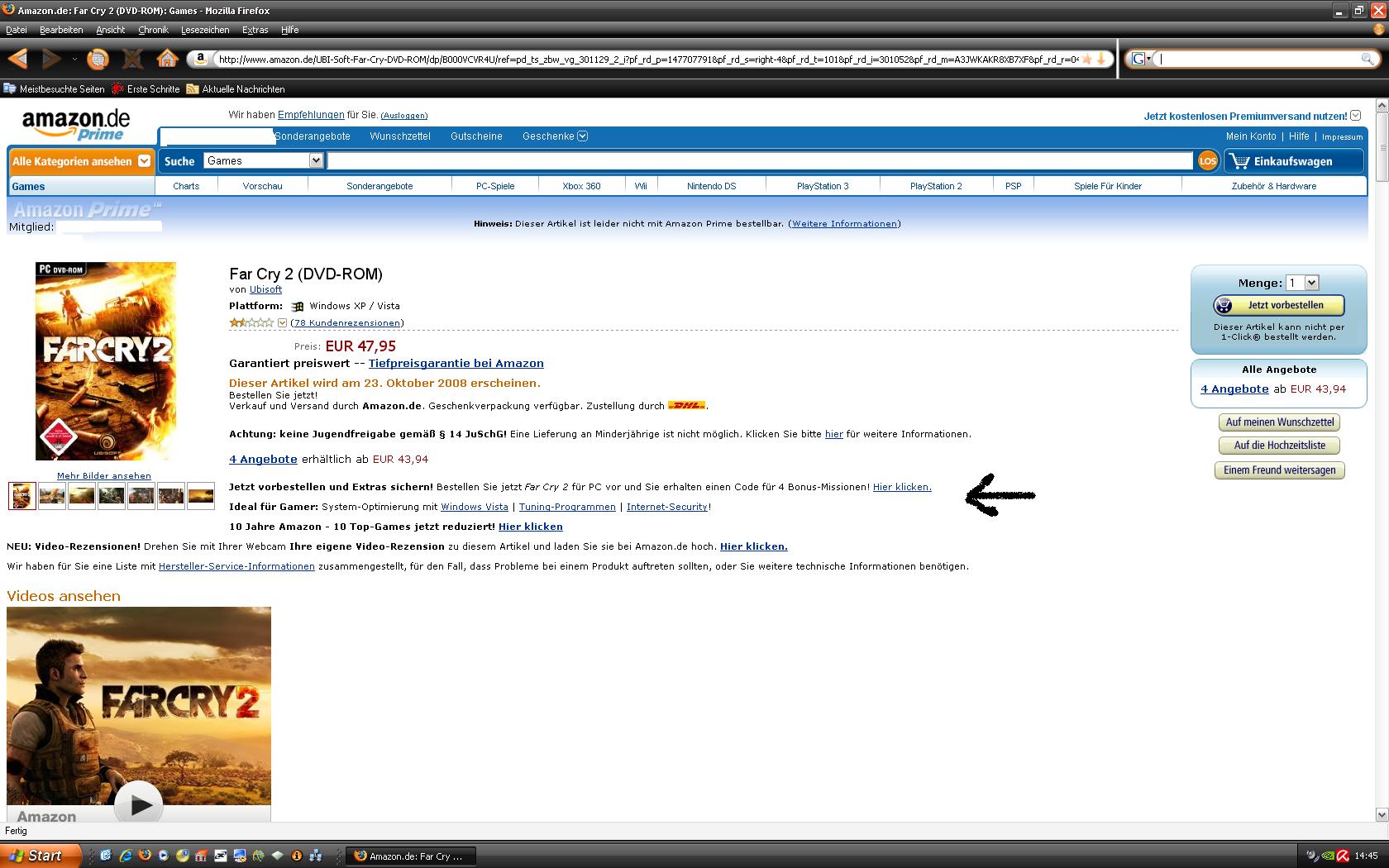Select the second product thumbnail image

(x=52, y=496)
